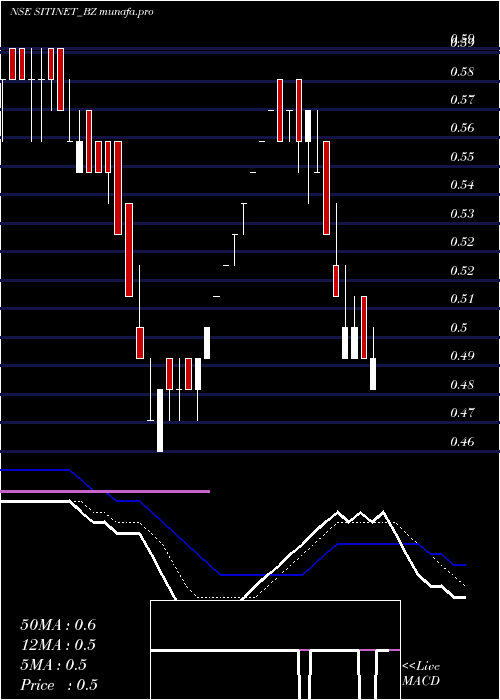
Task: Click the 50MA : 0.6 readout
Action: pos(58,625)
